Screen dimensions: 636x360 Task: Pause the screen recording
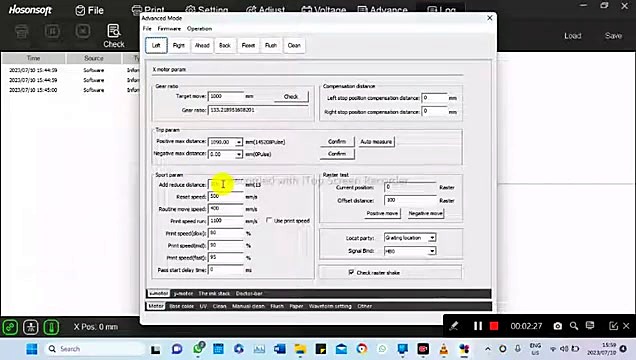(478, 326)
